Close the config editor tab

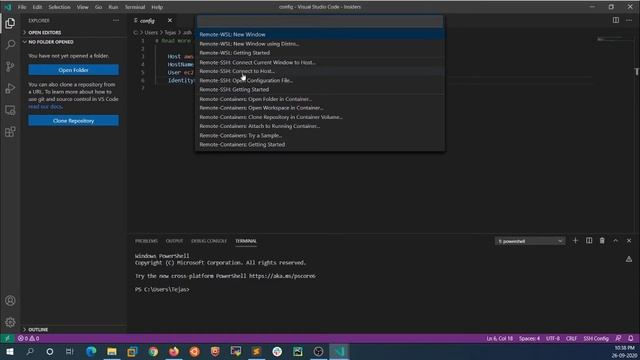(x=170, y=20)
